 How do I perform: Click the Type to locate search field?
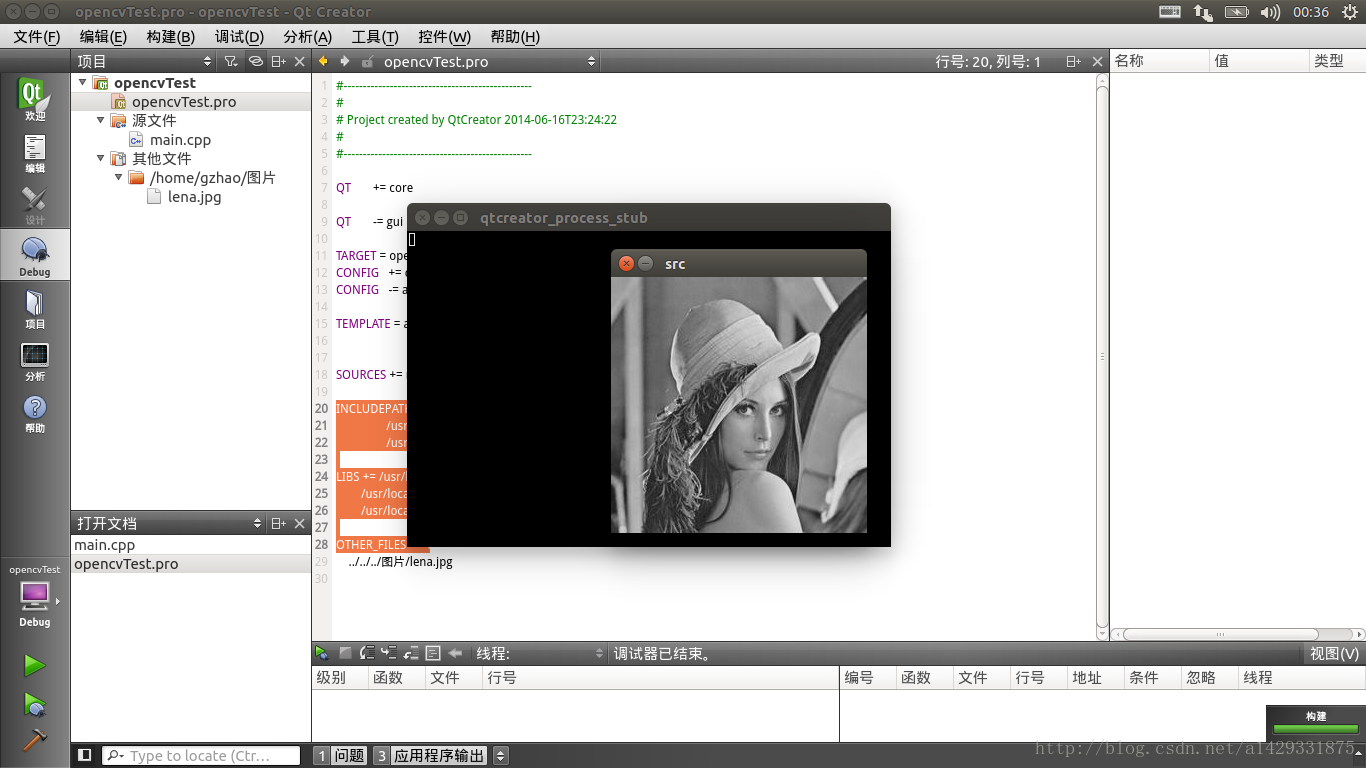coord(200,756)
